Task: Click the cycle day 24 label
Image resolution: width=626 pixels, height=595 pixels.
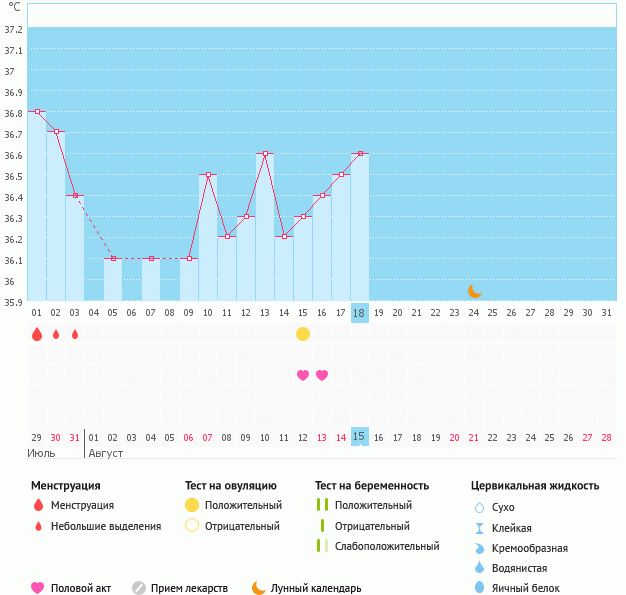Action: [473, 313]
